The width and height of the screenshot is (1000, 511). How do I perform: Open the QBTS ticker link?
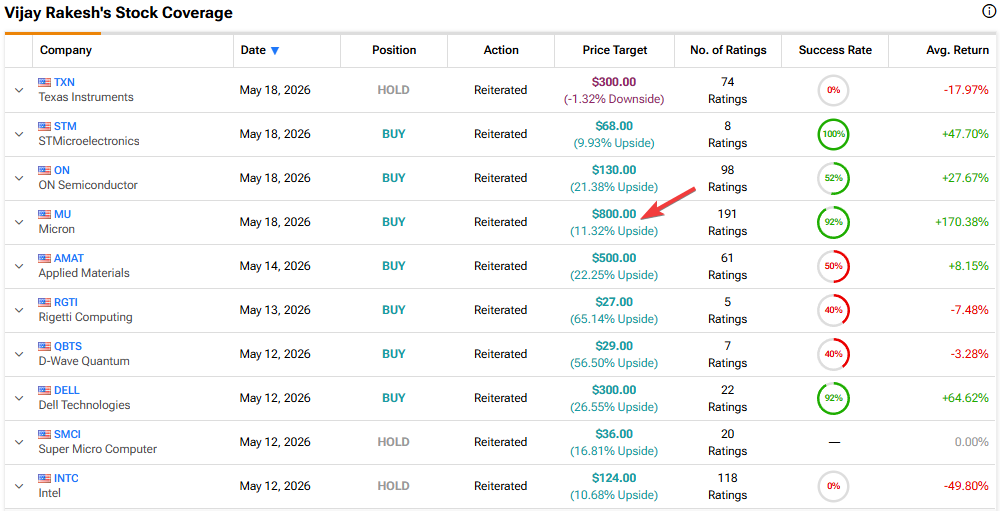[68, 346]
